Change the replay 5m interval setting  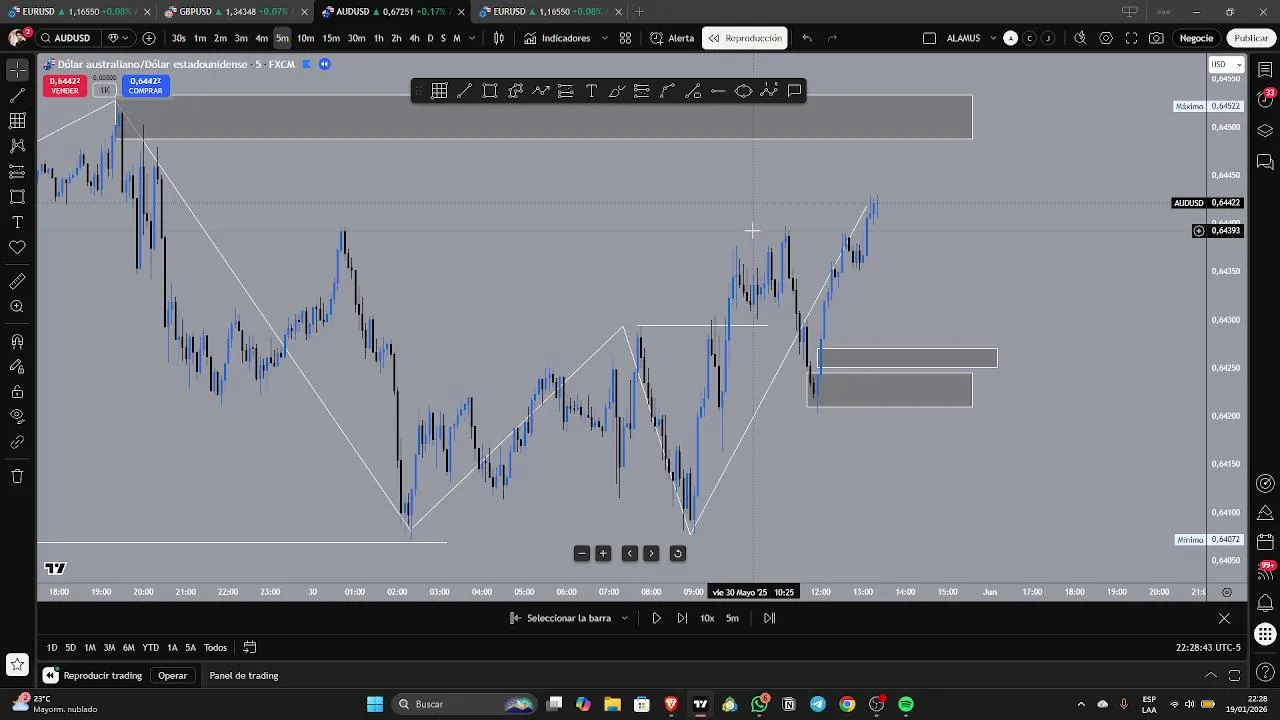[732, 618]
